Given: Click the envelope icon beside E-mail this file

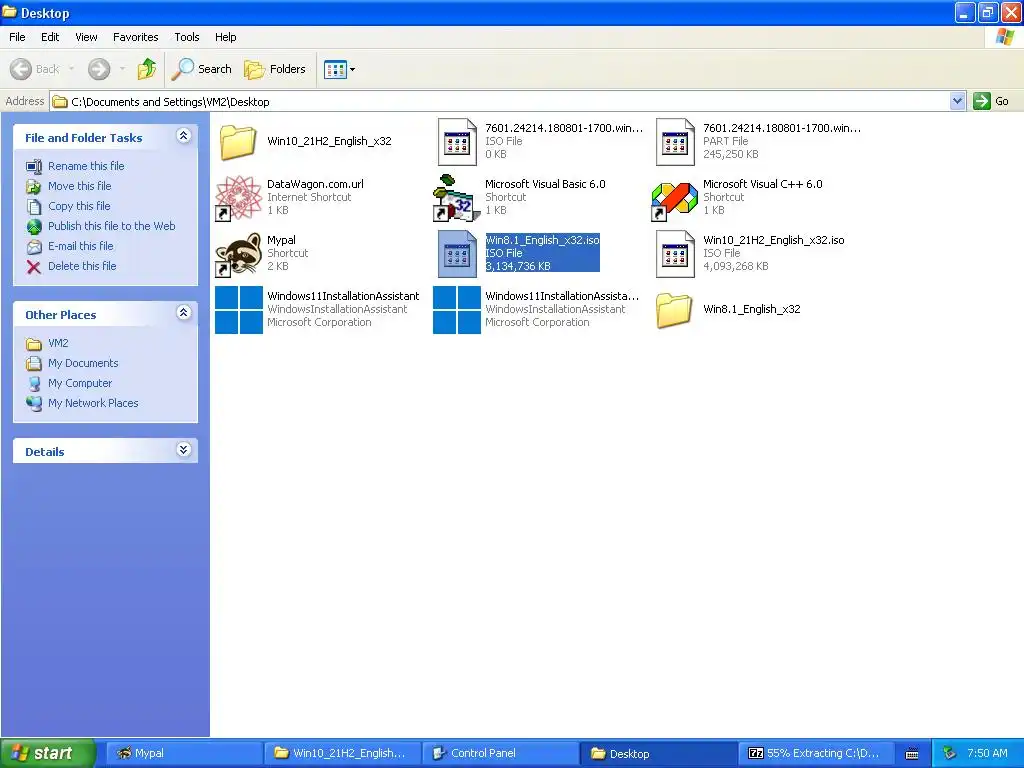Looking at the screenshot, I should 34,247.
